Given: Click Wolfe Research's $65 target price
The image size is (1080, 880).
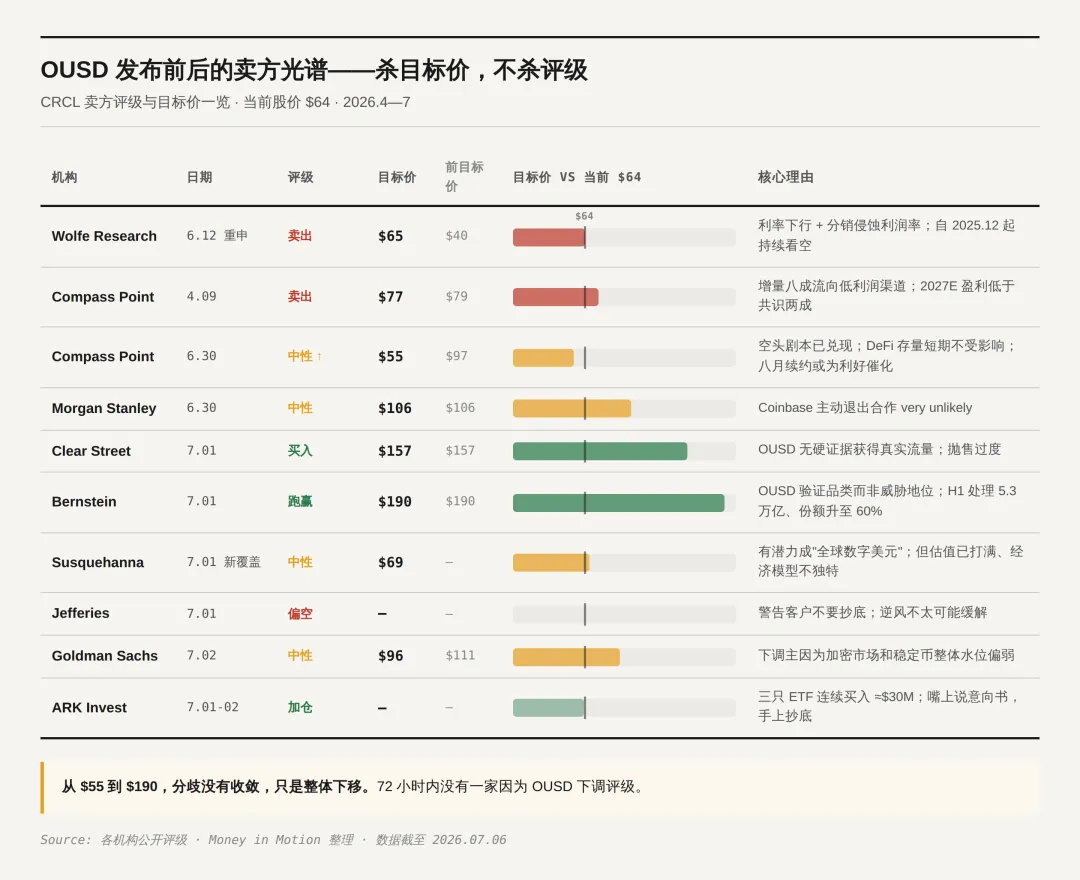Looking at the screenshot, I should [391, 236].
